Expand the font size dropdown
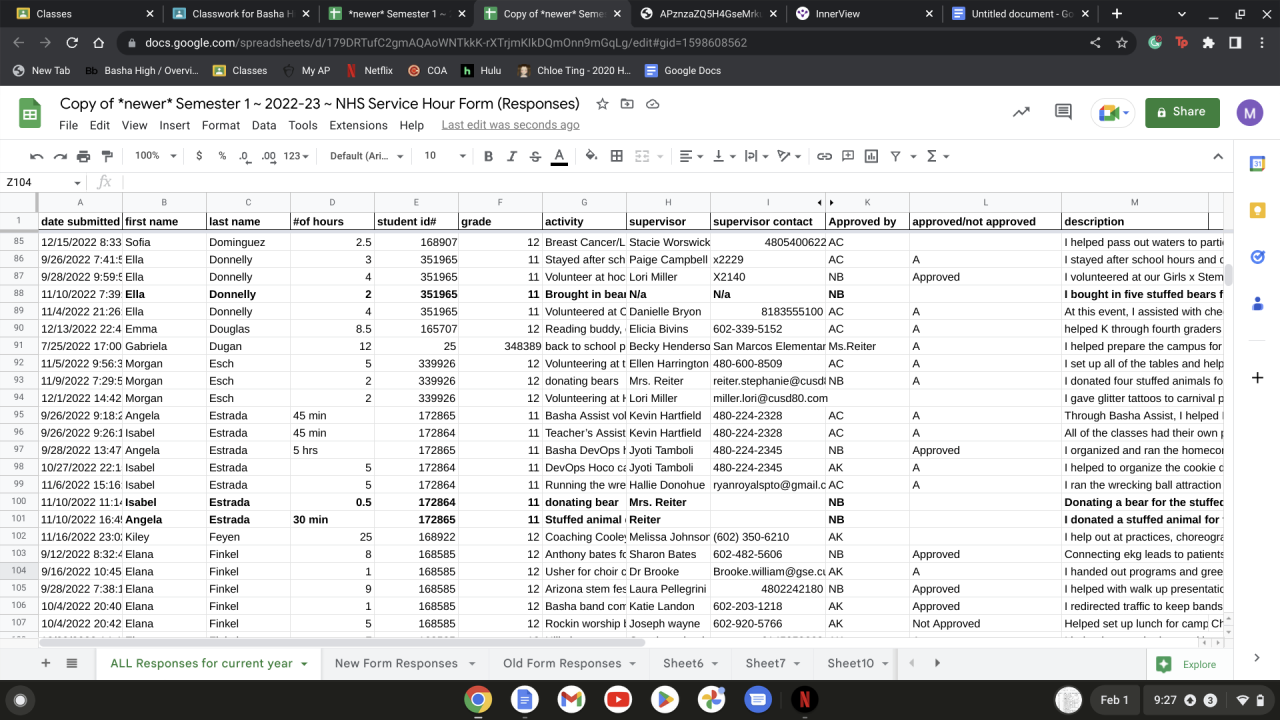 pos(445,156)
